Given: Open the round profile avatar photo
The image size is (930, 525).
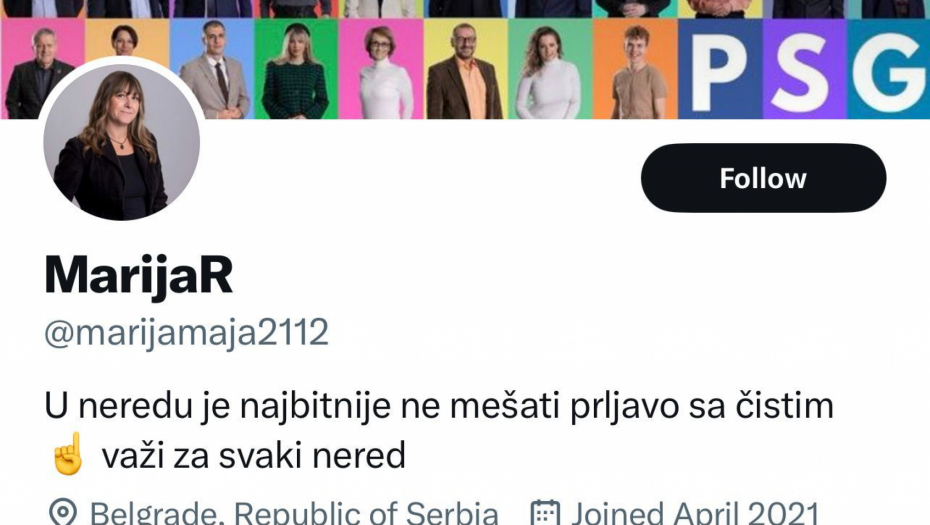Looking at the screenshot, I should [122, 142].
